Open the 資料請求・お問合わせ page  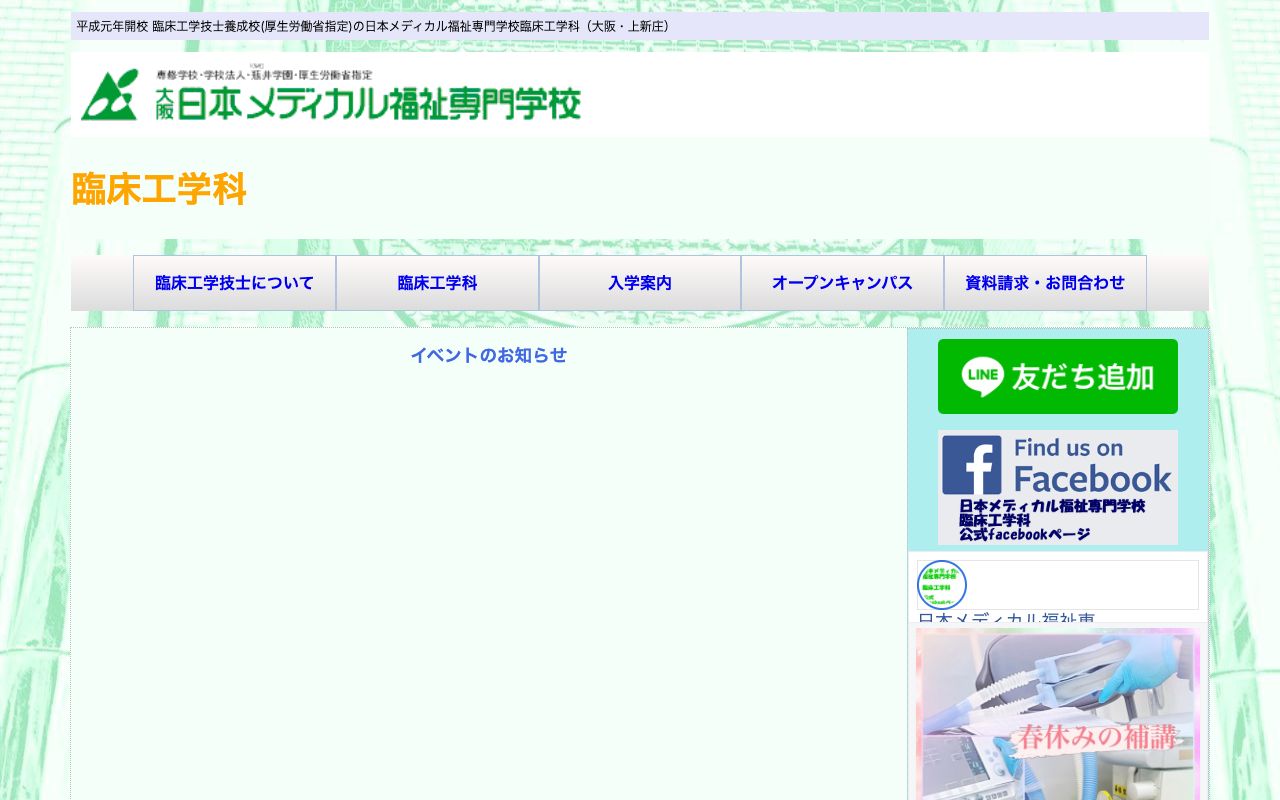[x=1044, y=283]
